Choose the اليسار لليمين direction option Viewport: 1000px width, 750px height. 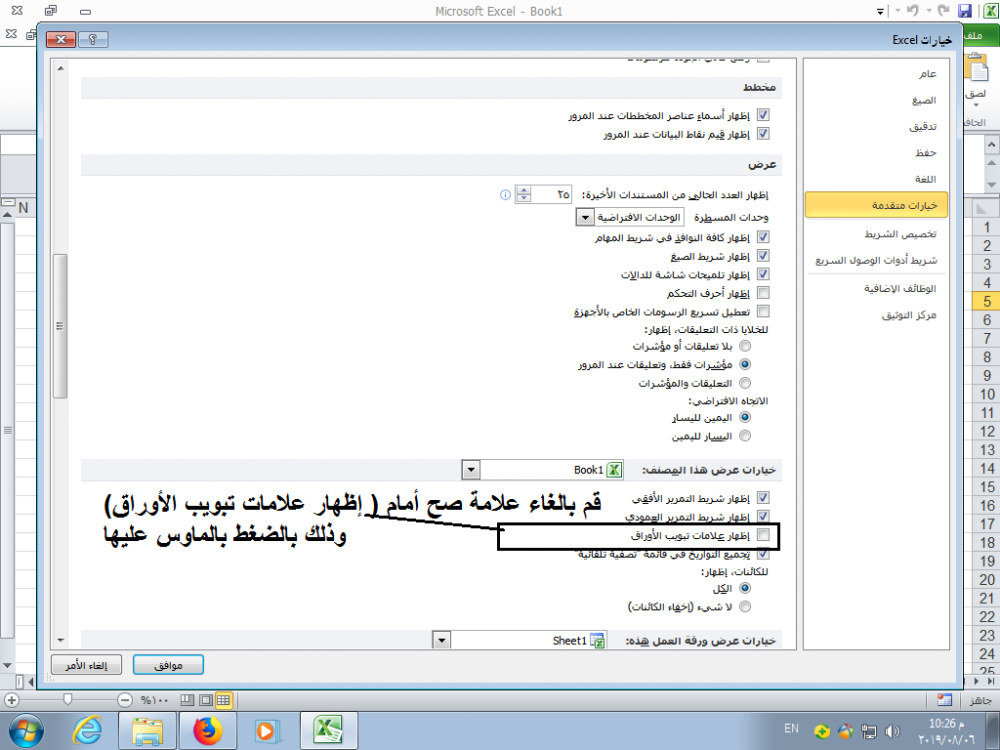(744, 436)
